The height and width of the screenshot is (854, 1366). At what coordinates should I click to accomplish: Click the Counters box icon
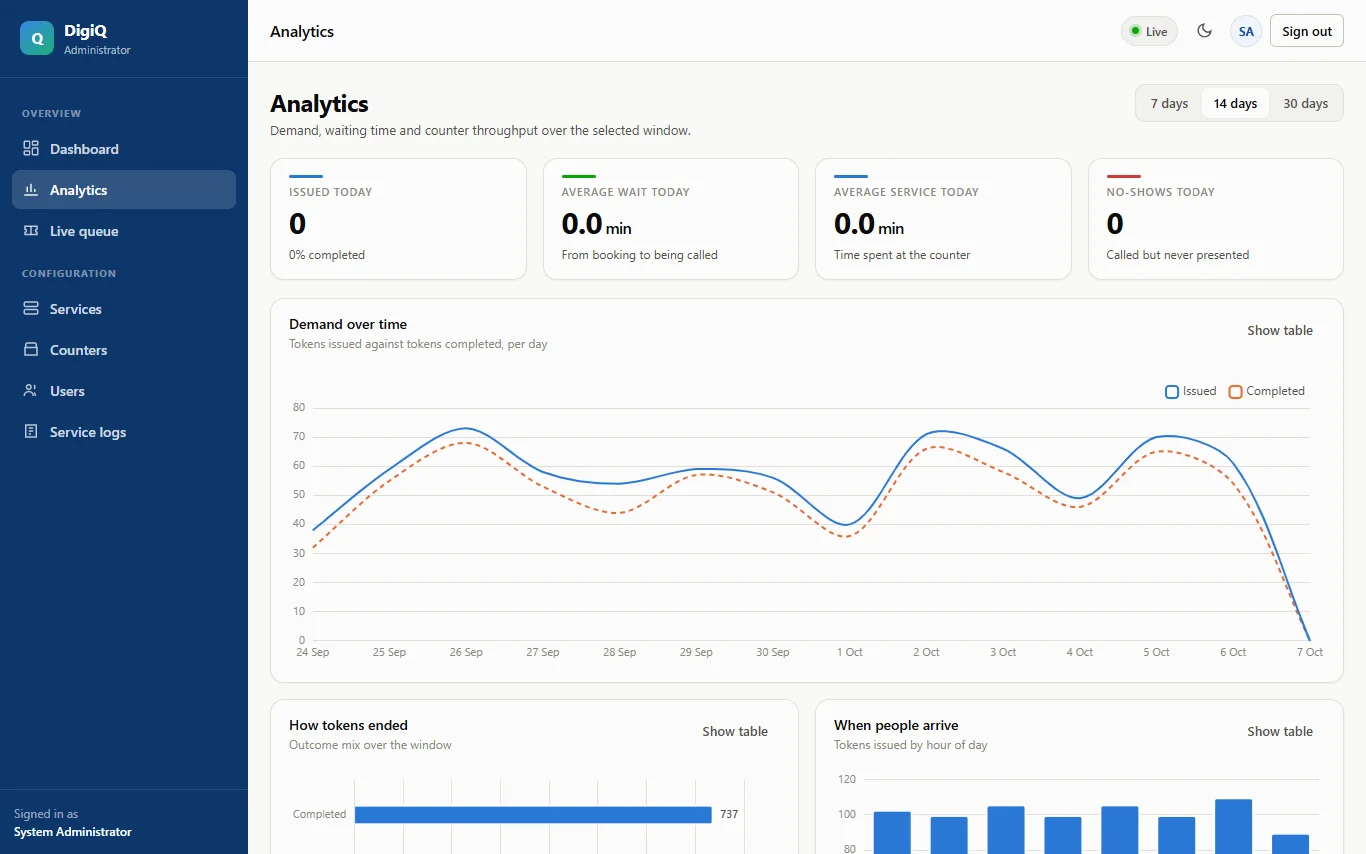tap(31, 350)
